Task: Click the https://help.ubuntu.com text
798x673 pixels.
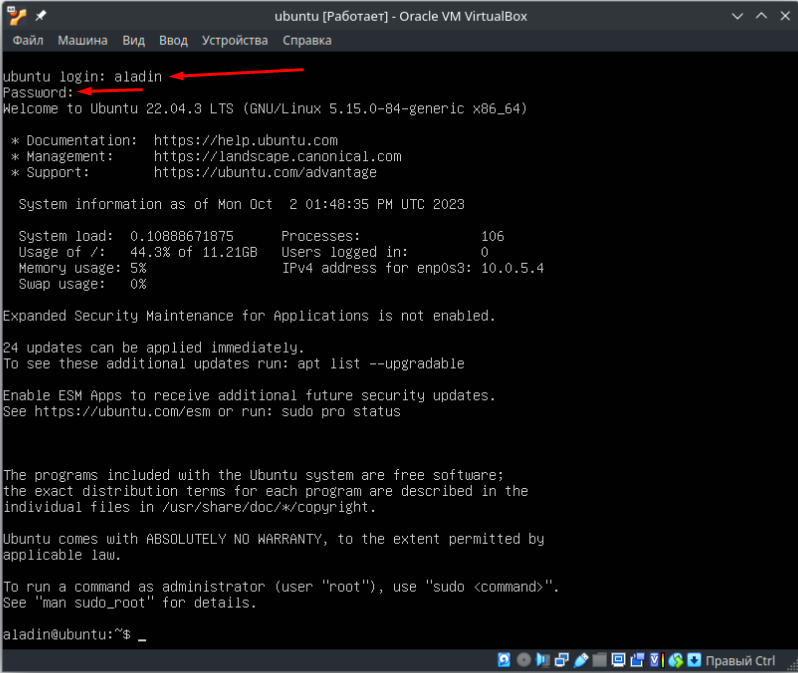Action: tap(245, 141)
